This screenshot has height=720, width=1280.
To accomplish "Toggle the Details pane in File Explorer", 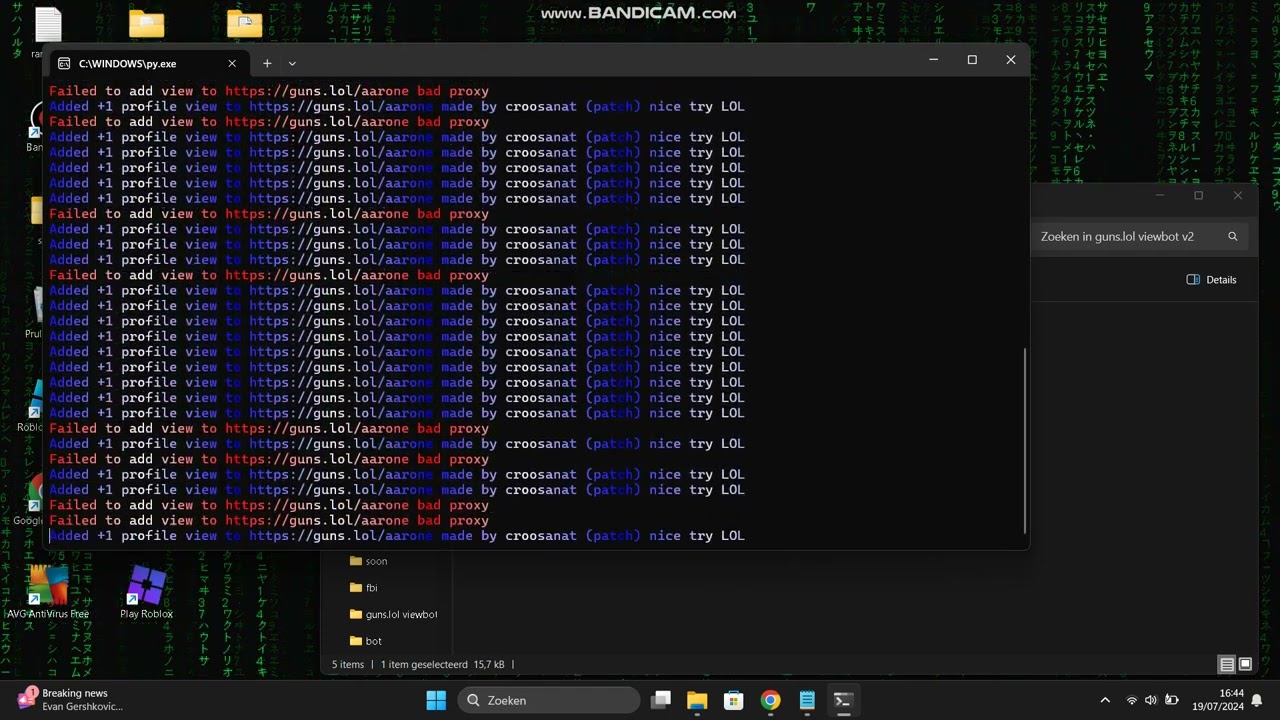I will coord(1211,280).
